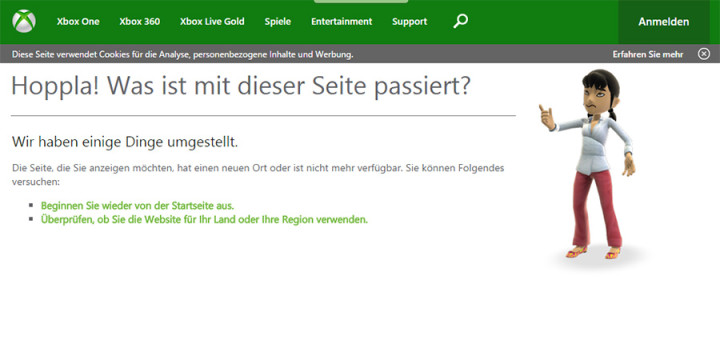The height and width of the screenshot is (360, 720).
Task: Open the Support menu
Action: click(410, 22)
